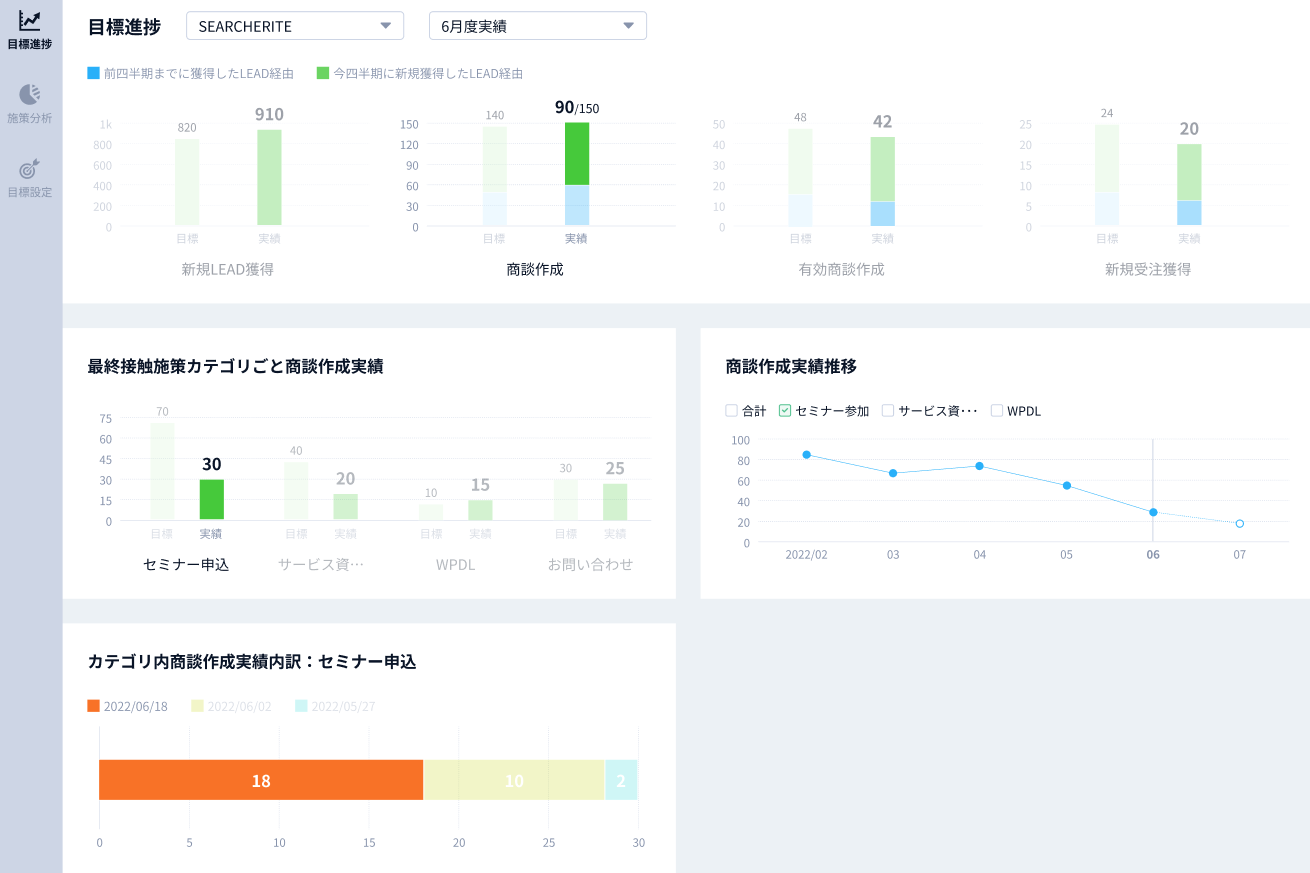
Task: Select the 商談作成 chart label
Action: (x=535, y=269)
